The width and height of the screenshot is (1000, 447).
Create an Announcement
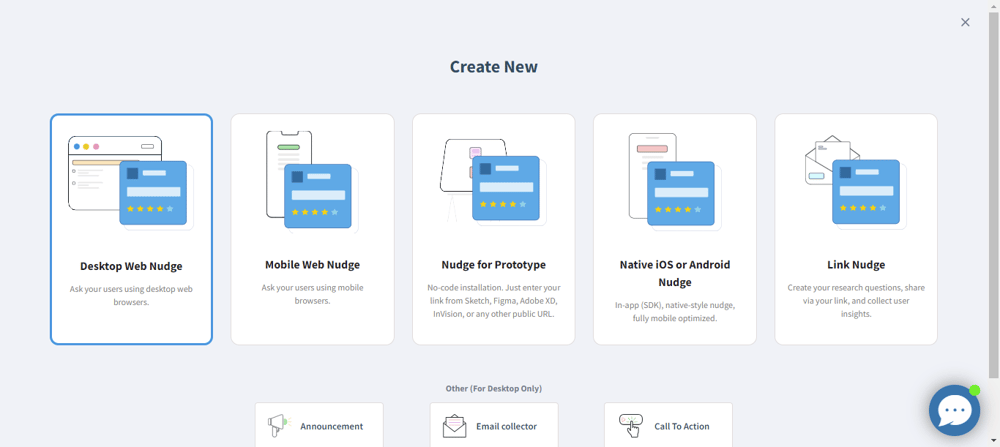319,425
